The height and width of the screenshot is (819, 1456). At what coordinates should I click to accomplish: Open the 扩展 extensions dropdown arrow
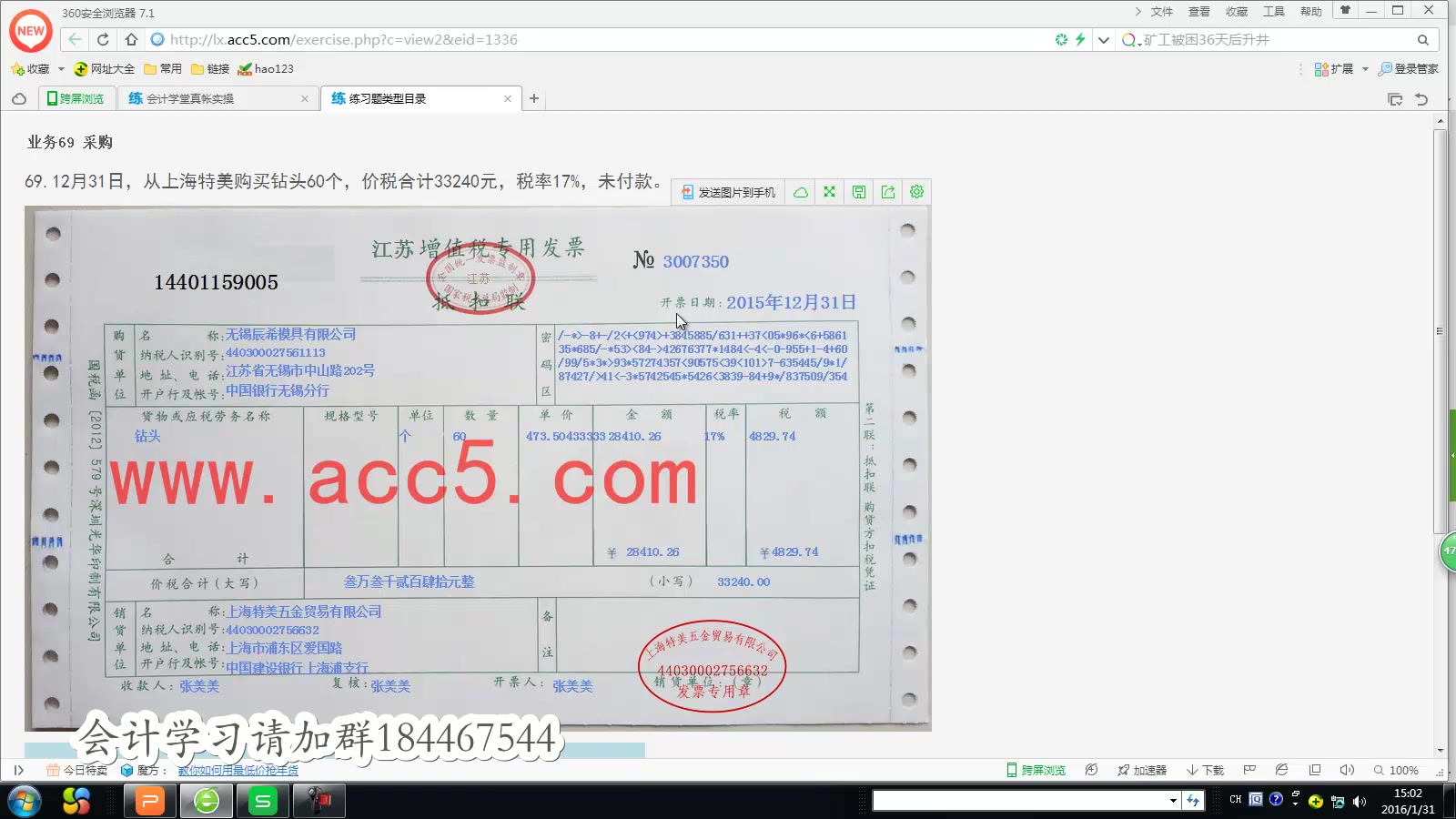click(1365, 68)
